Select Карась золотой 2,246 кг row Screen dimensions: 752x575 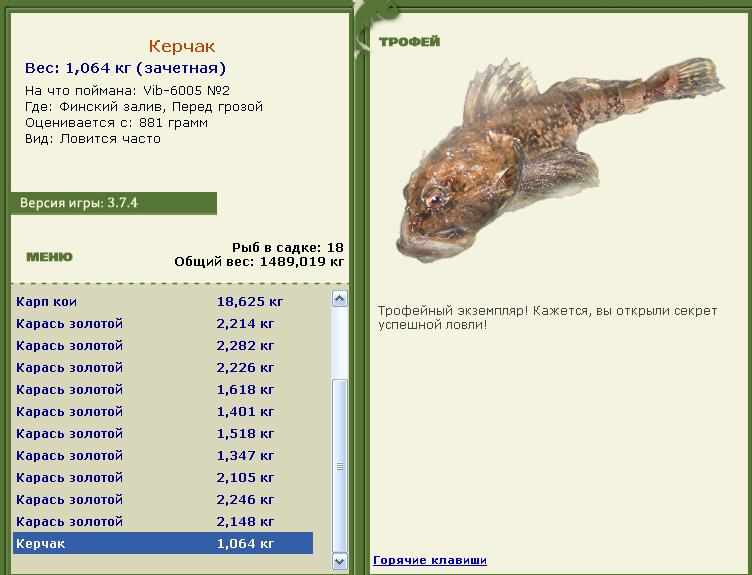(x=163, y=500)
